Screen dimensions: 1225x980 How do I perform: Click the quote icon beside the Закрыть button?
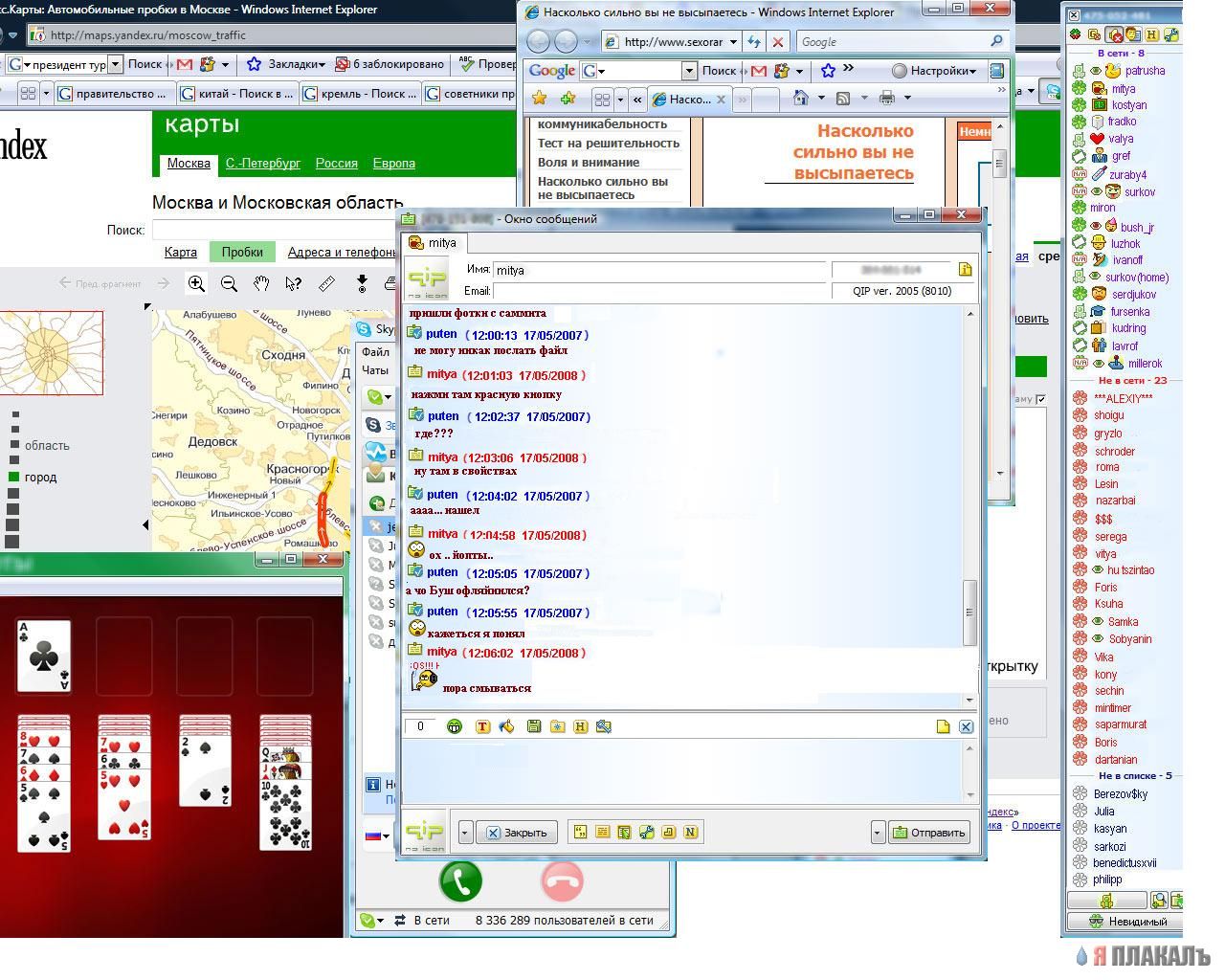(x=580, y=832)
